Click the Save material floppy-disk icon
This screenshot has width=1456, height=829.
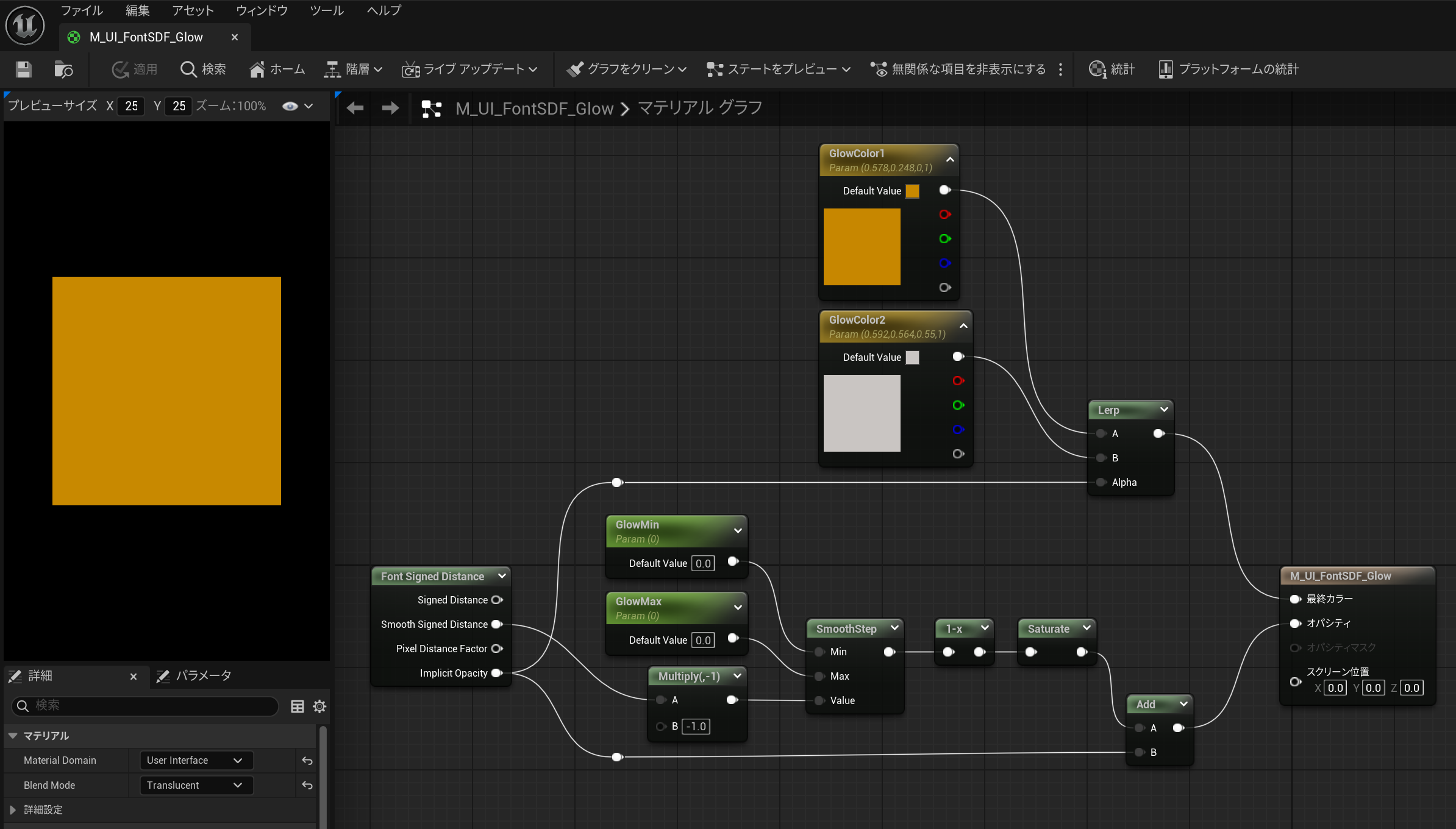pos(24,69)
